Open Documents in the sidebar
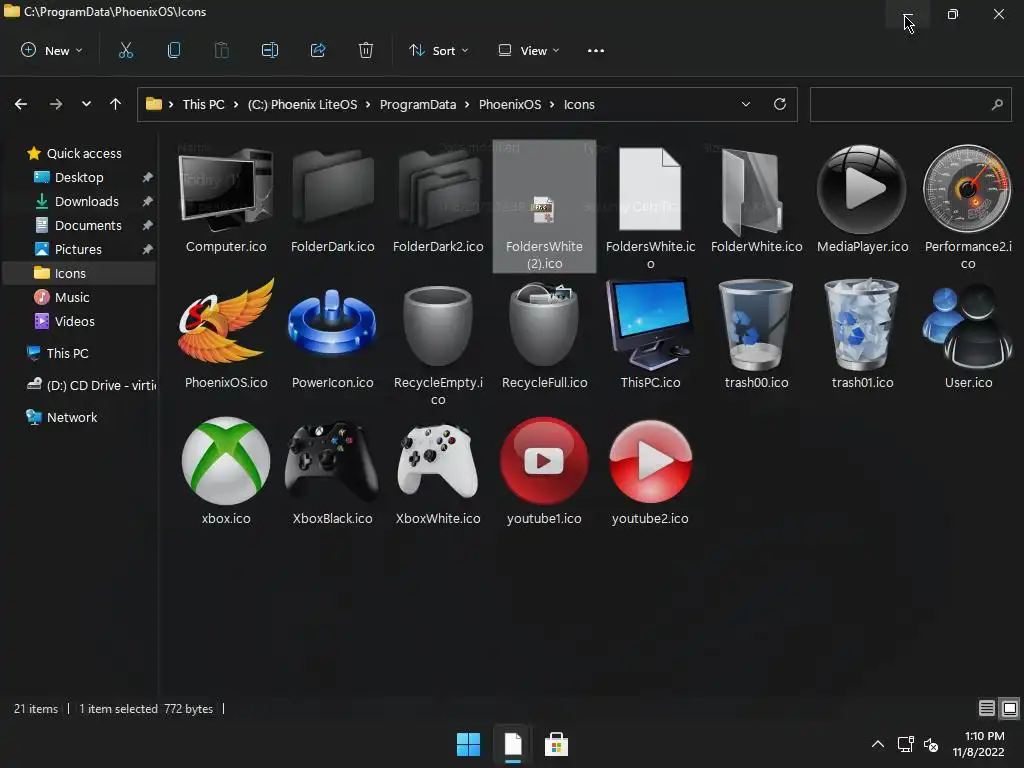This screenshot has height=768, width=1024. [88, 225]
